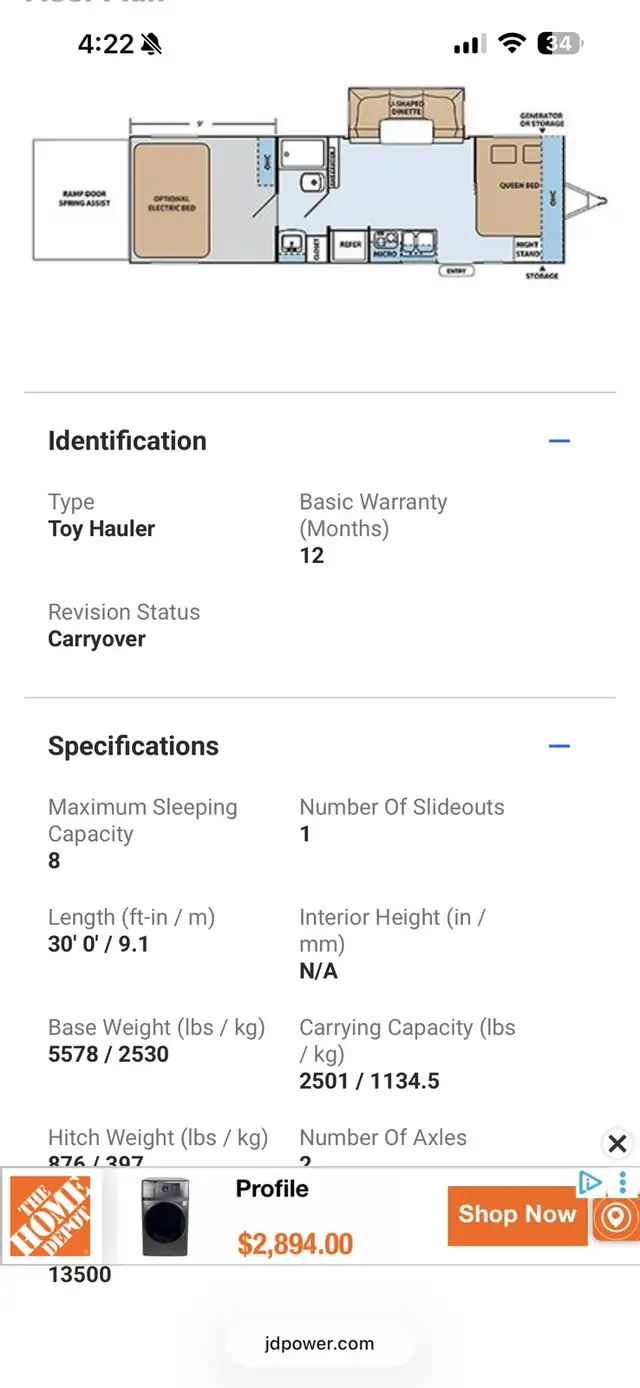Open the washer product thumbnail in ad

pos(165,1217)
